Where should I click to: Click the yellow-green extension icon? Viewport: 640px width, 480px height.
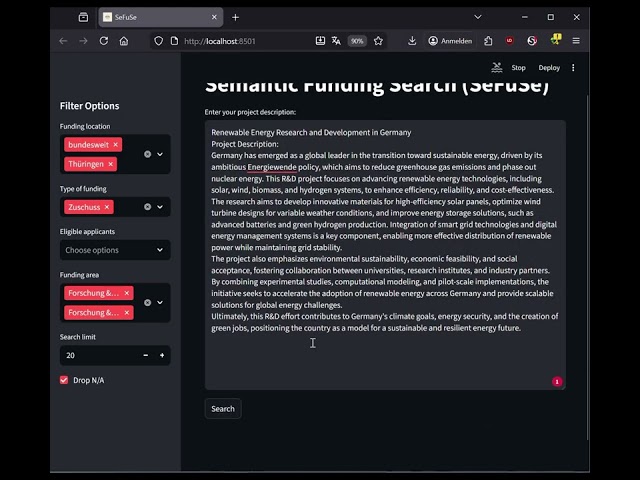(556, 40)
